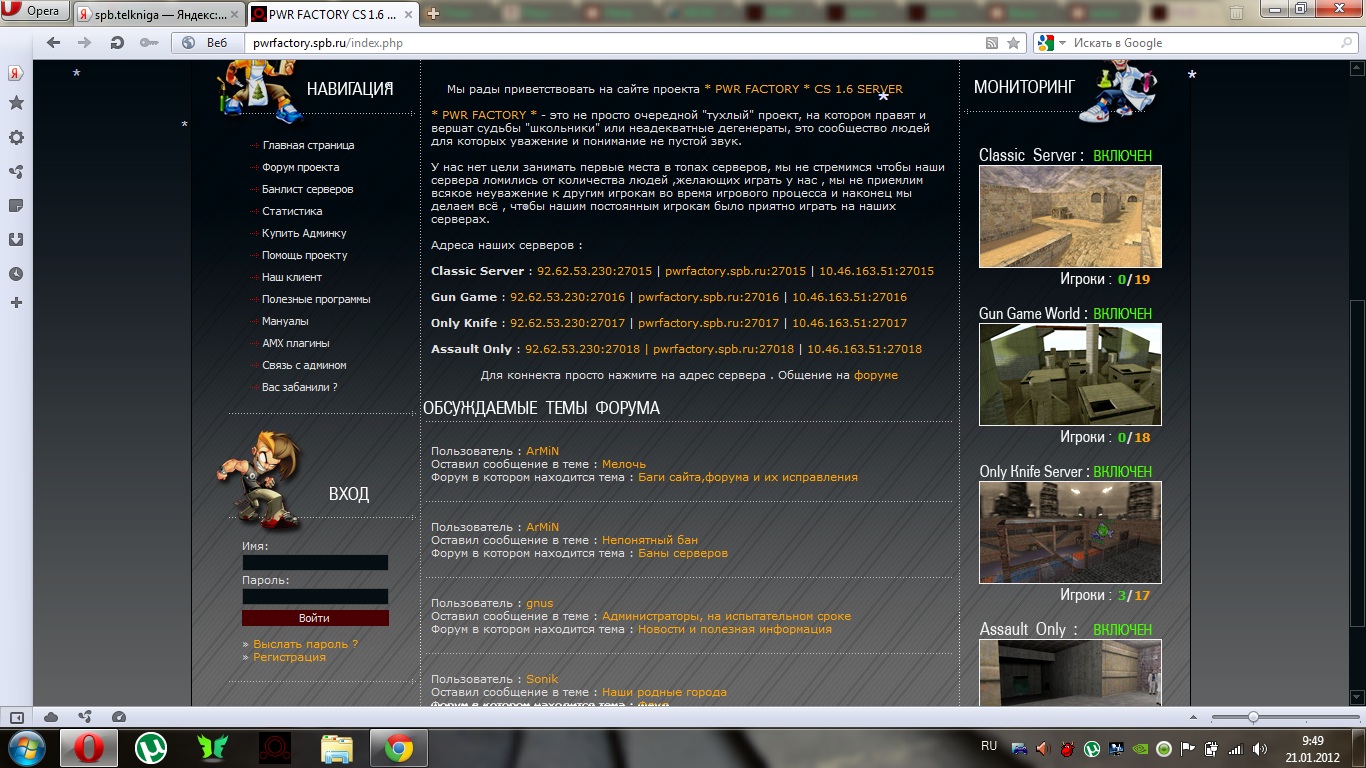Expand the Google search engine dropdown

(1062, 43)
